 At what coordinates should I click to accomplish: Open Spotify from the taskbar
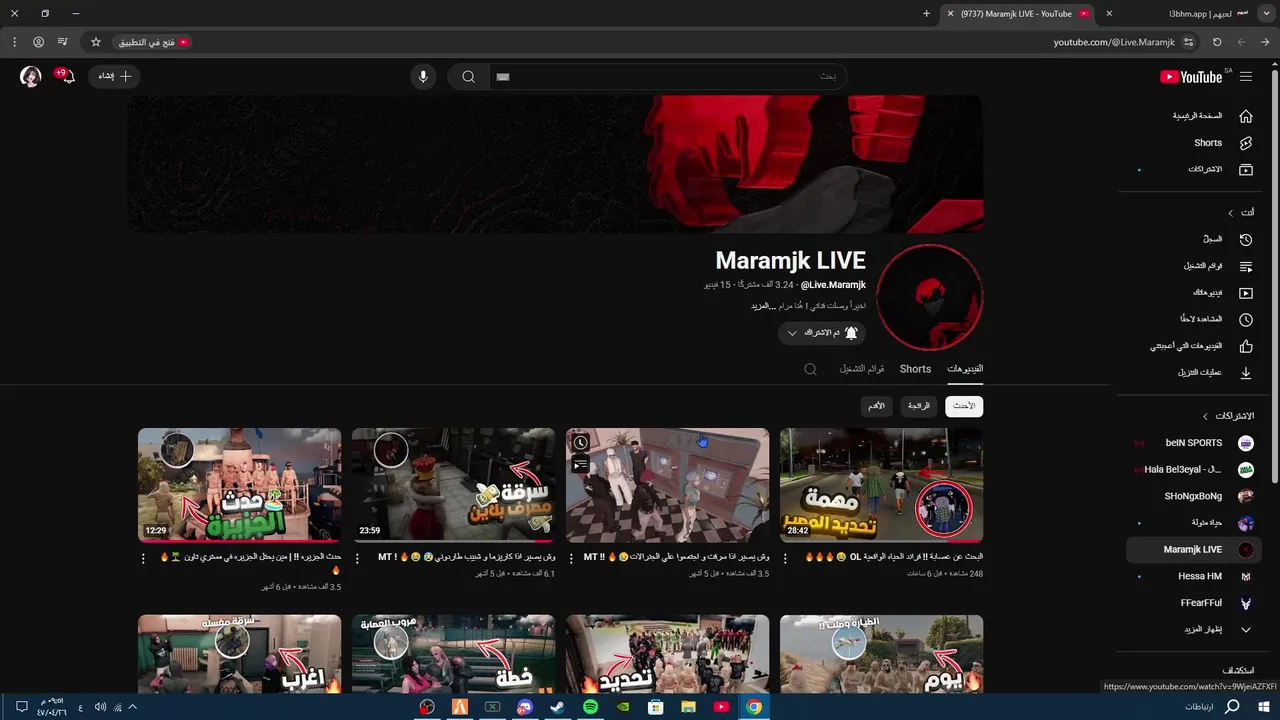(590, 707)
